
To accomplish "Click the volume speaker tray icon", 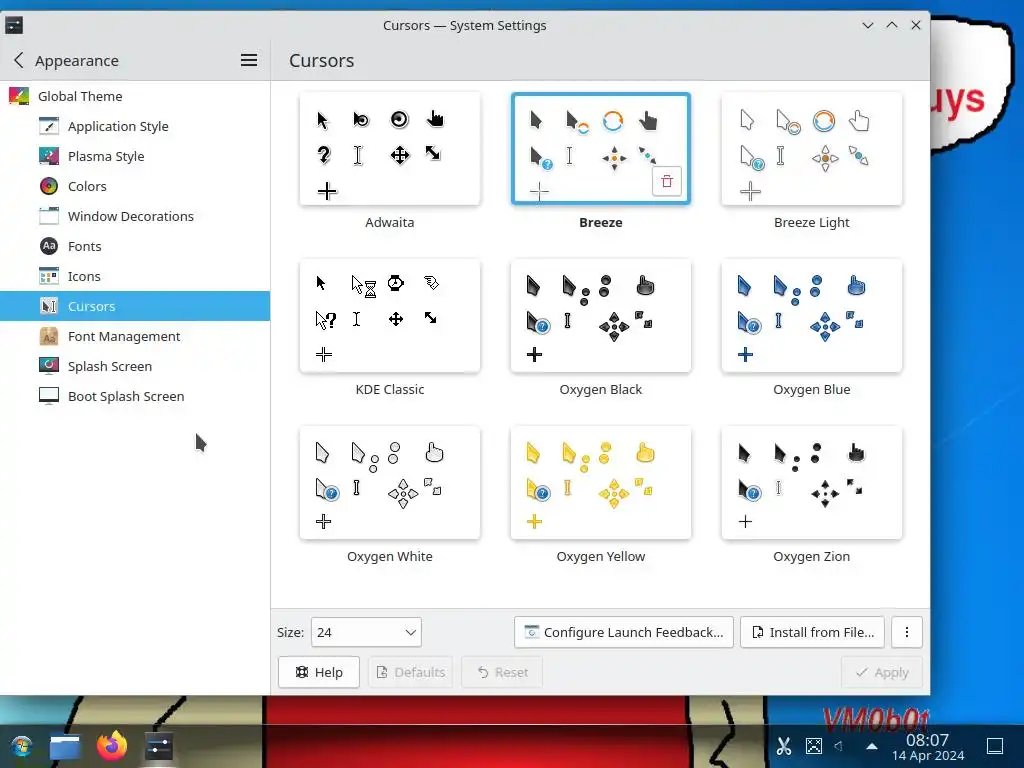I will point(839,745).
